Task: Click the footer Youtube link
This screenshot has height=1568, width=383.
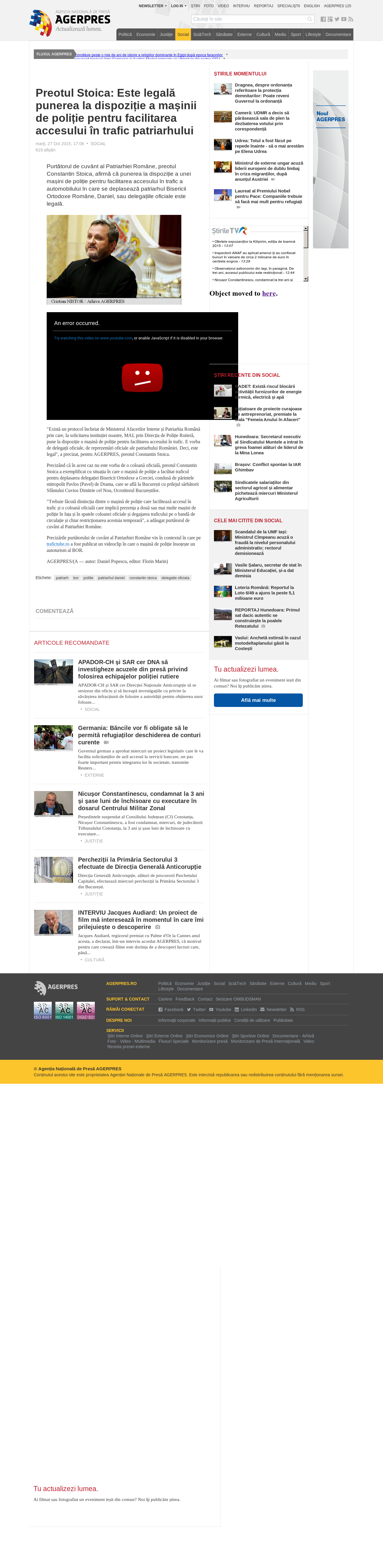Action: (x=221, y=1009)
